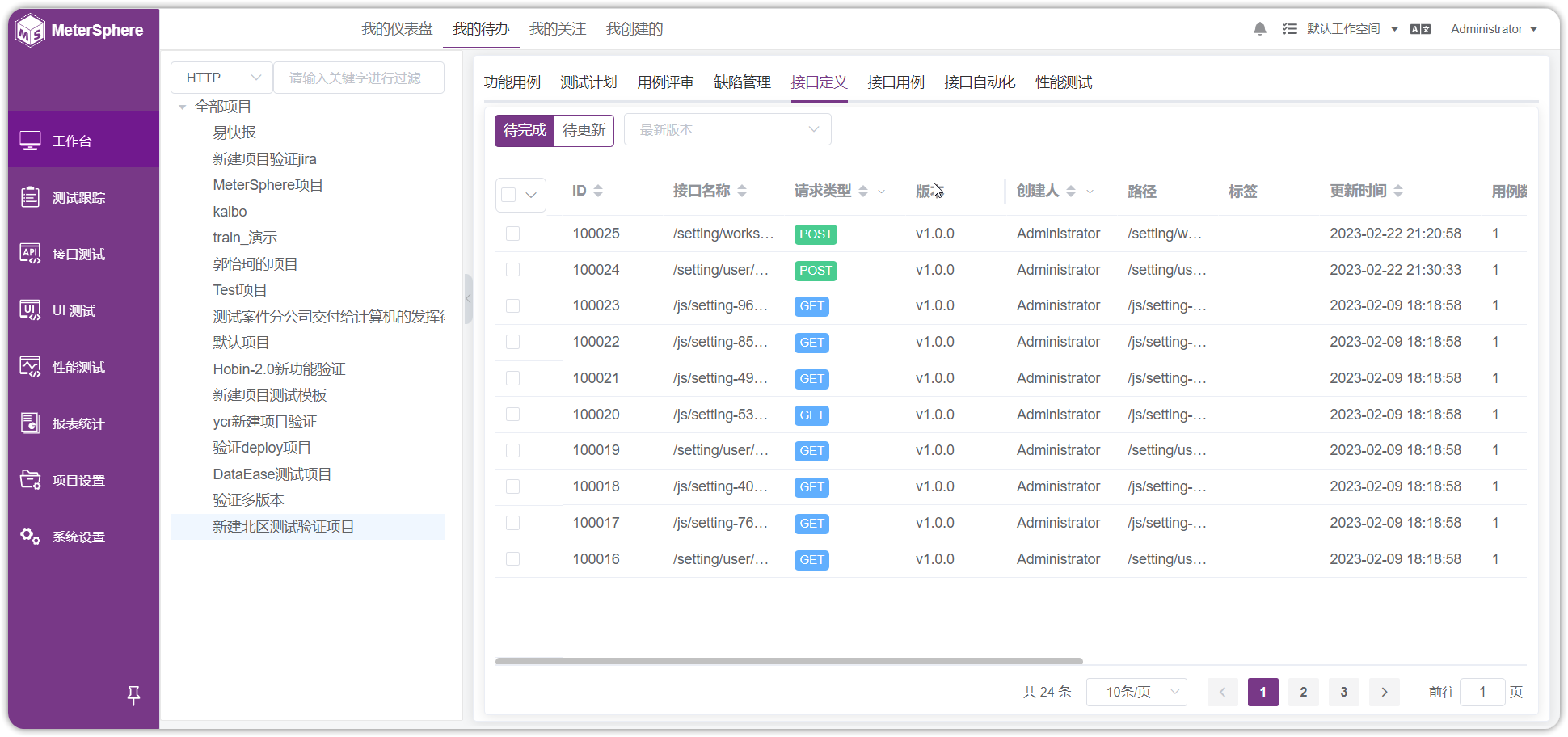The image size is (1568, 737).
Task: Switch to 我的关注 tab
Action: (558, 29)
